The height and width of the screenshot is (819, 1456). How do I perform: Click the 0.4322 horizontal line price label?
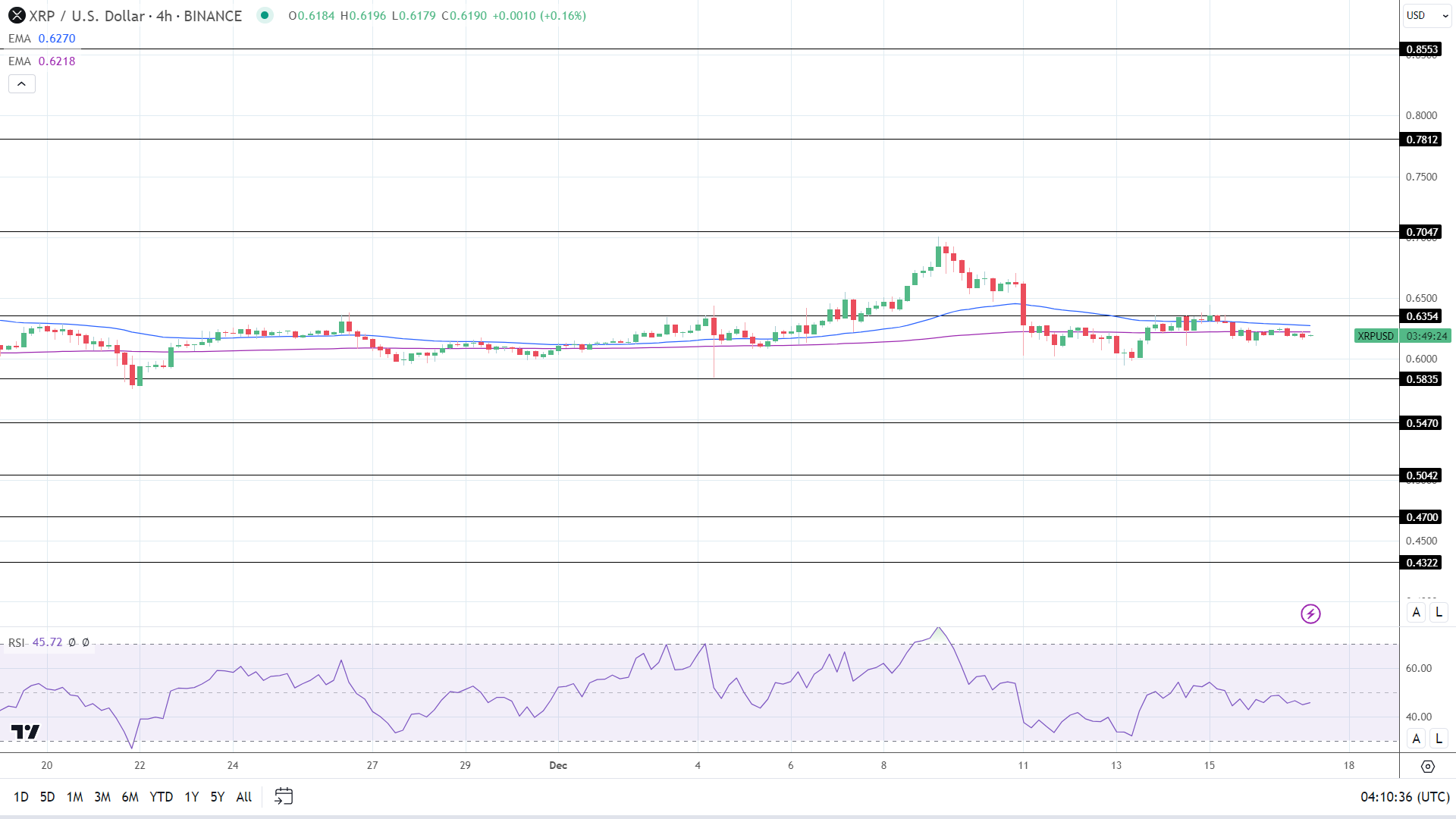click(x=1422, y=563)
